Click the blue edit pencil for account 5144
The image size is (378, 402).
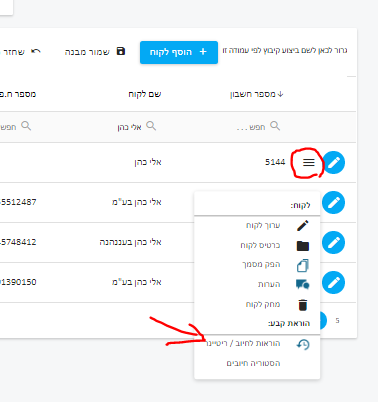coord(334,162)
